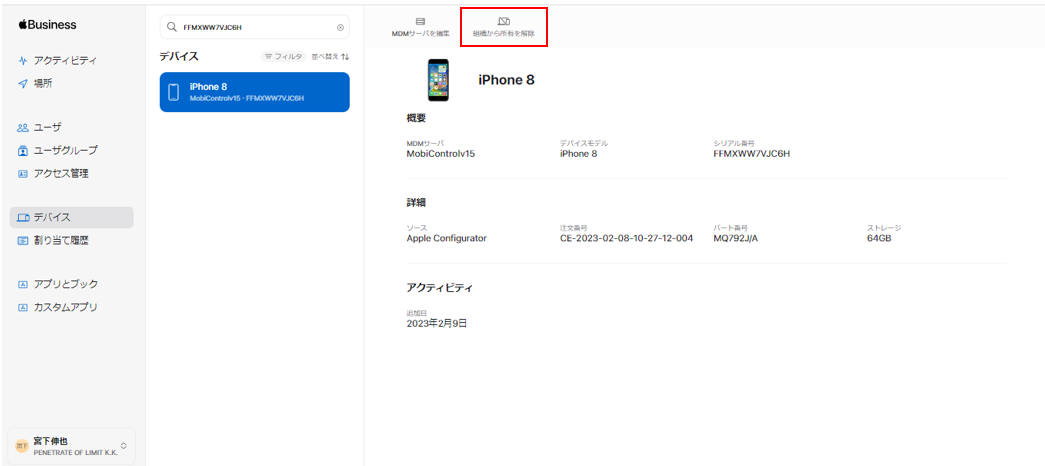Select the デバイス sidebar item
Screen dimensions: 1045x466
[x=71, y=217]
